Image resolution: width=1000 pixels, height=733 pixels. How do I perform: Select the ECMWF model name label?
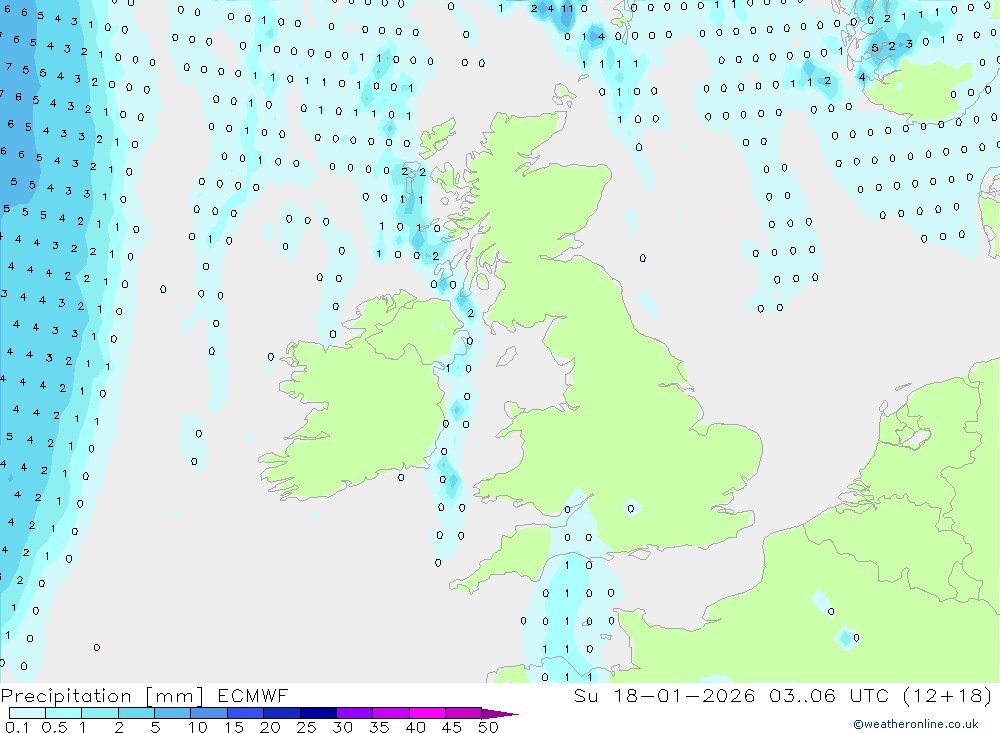(253, 695)
